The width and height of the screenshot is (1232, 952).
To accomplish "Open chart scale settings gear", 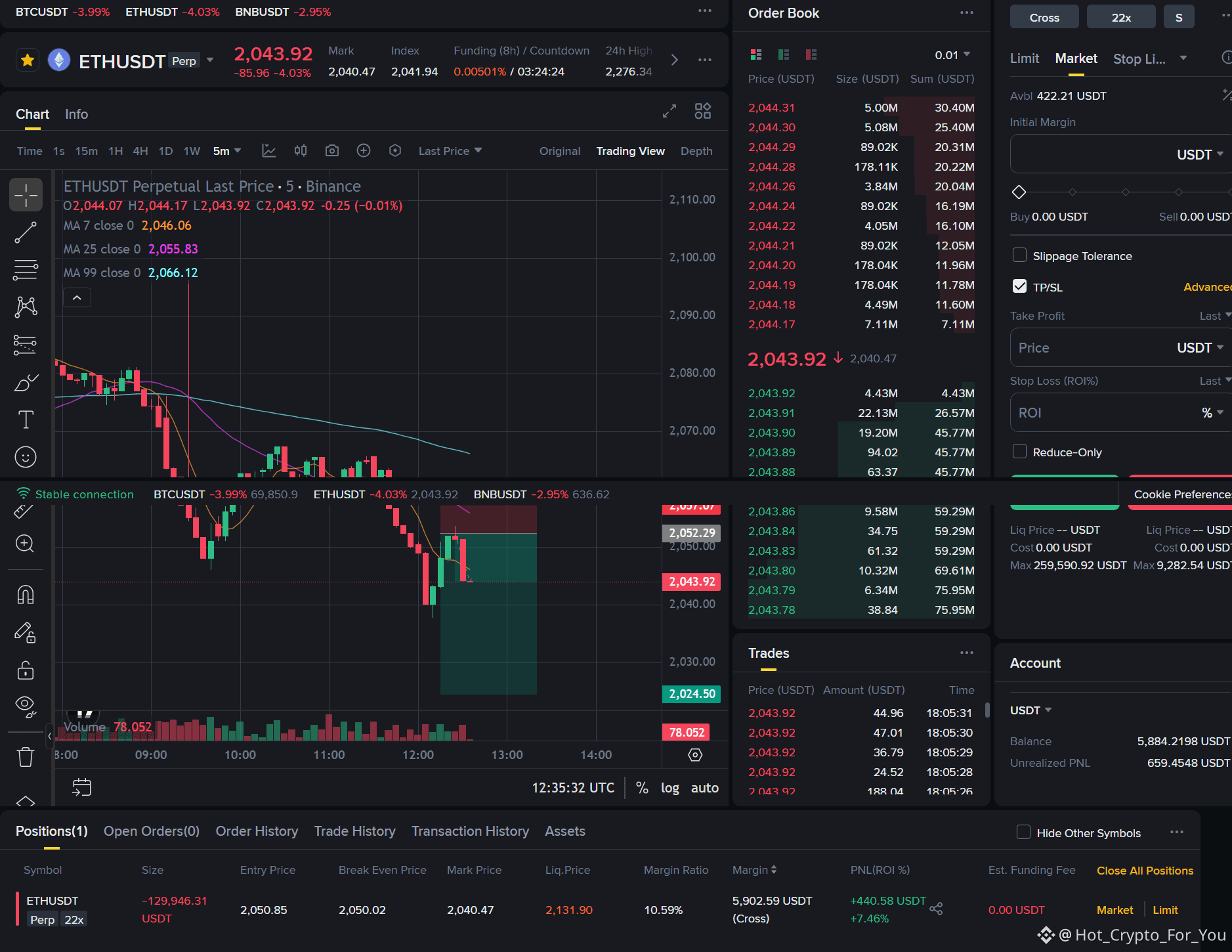I will coord(695,755).
